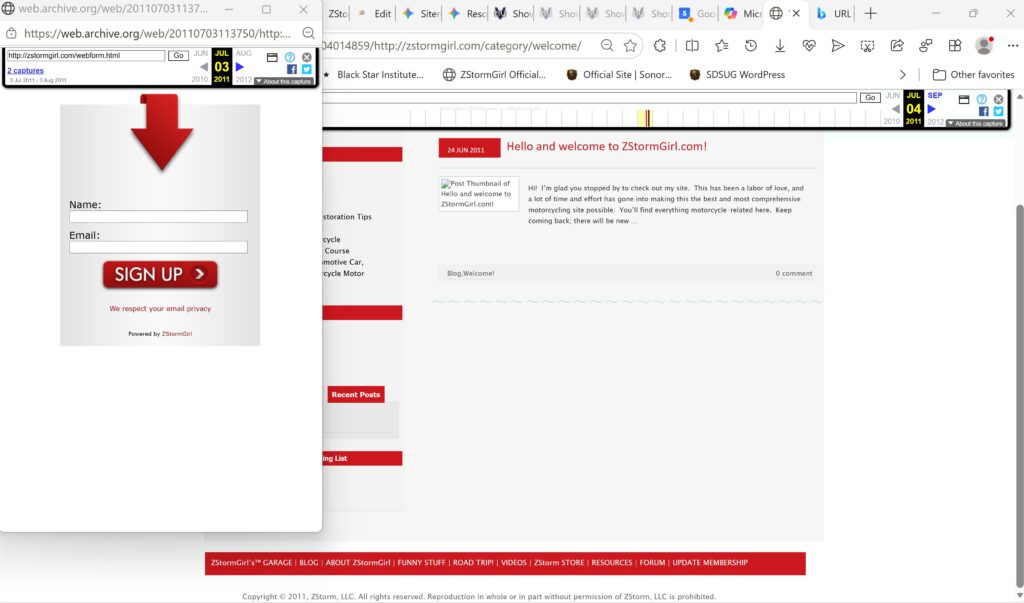Close the Wayback toolbar in the popup window

point(306,57)
